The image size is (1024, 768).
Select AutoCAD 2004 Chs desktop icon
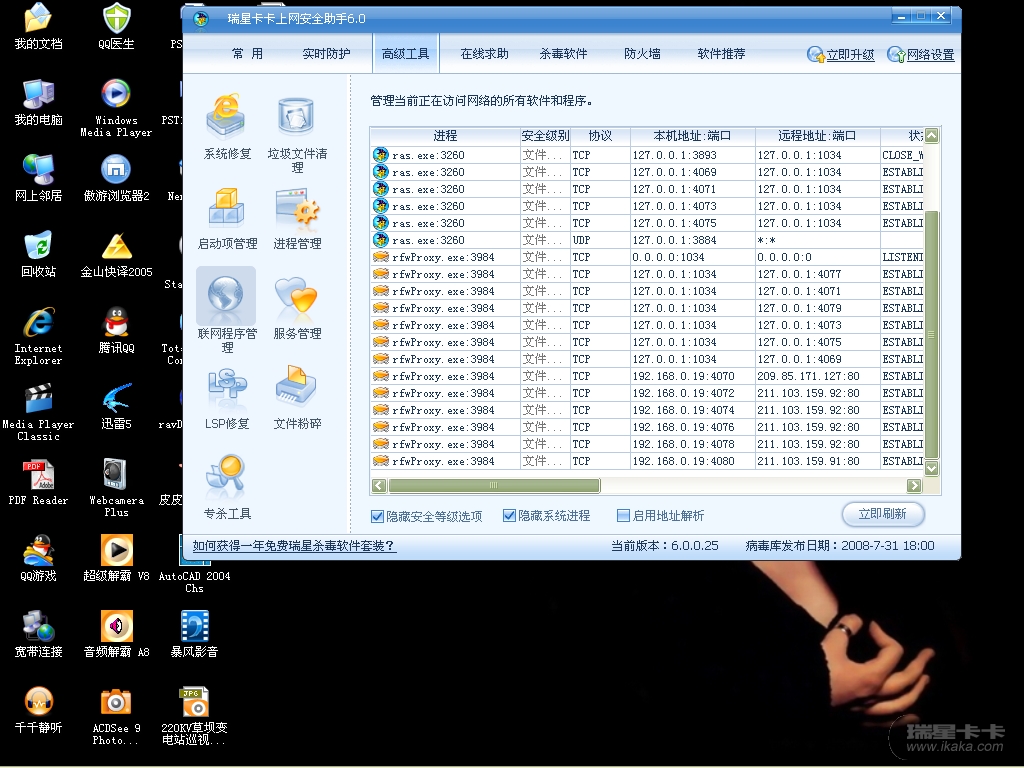(x=195, y=564)
